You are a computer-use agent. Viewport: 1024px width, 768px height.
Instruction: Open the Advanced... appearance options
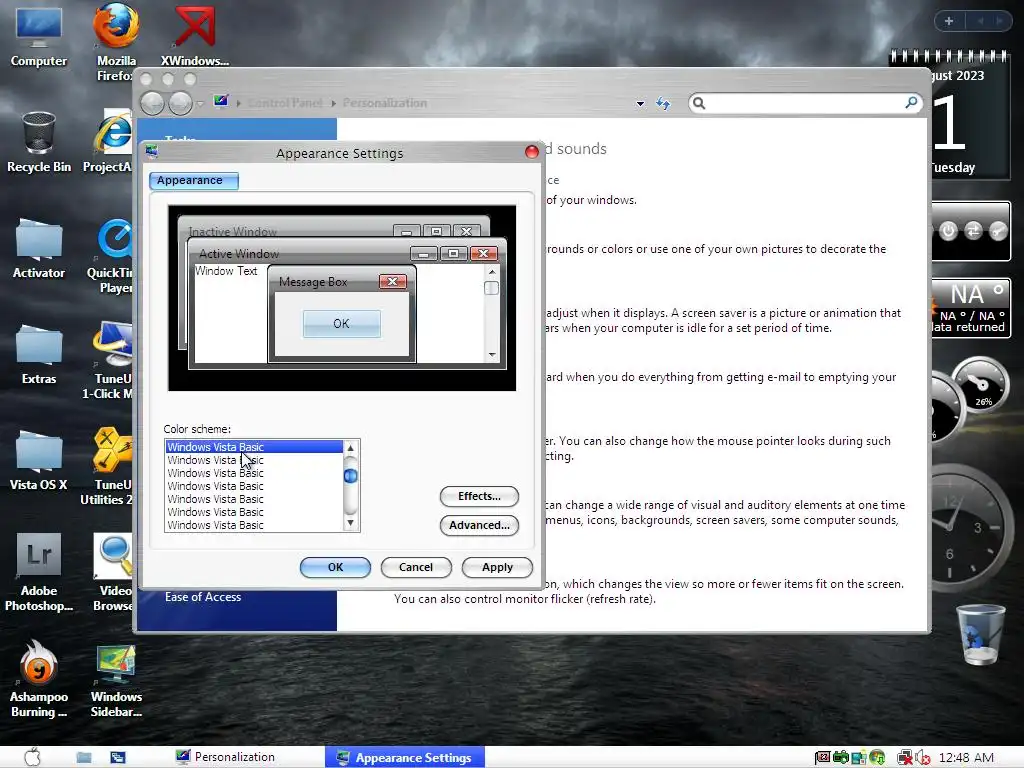[x=479, y=525]
